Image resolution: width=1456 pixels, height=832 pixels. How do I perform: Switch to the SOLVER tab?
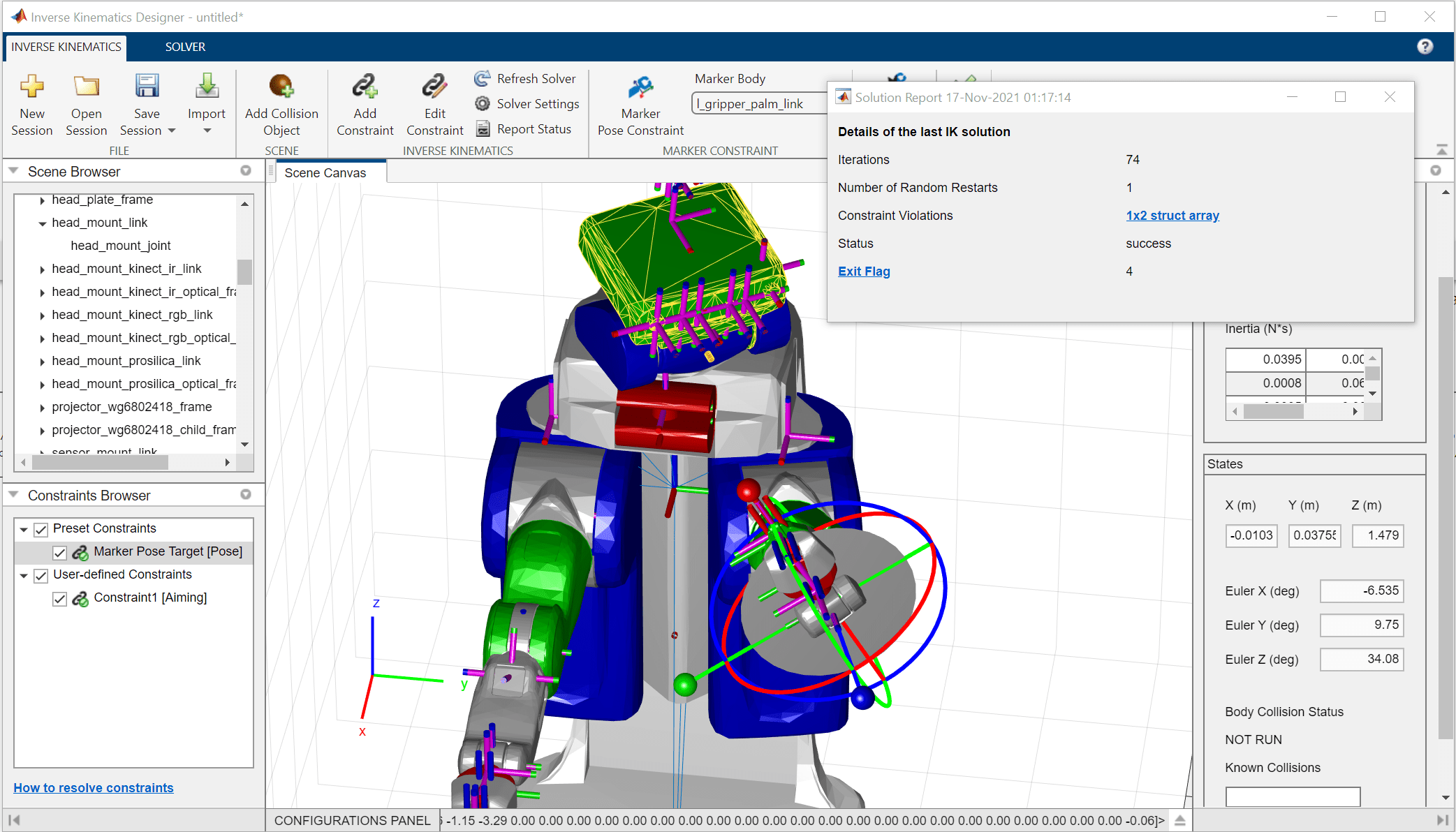tap(185, 47)
